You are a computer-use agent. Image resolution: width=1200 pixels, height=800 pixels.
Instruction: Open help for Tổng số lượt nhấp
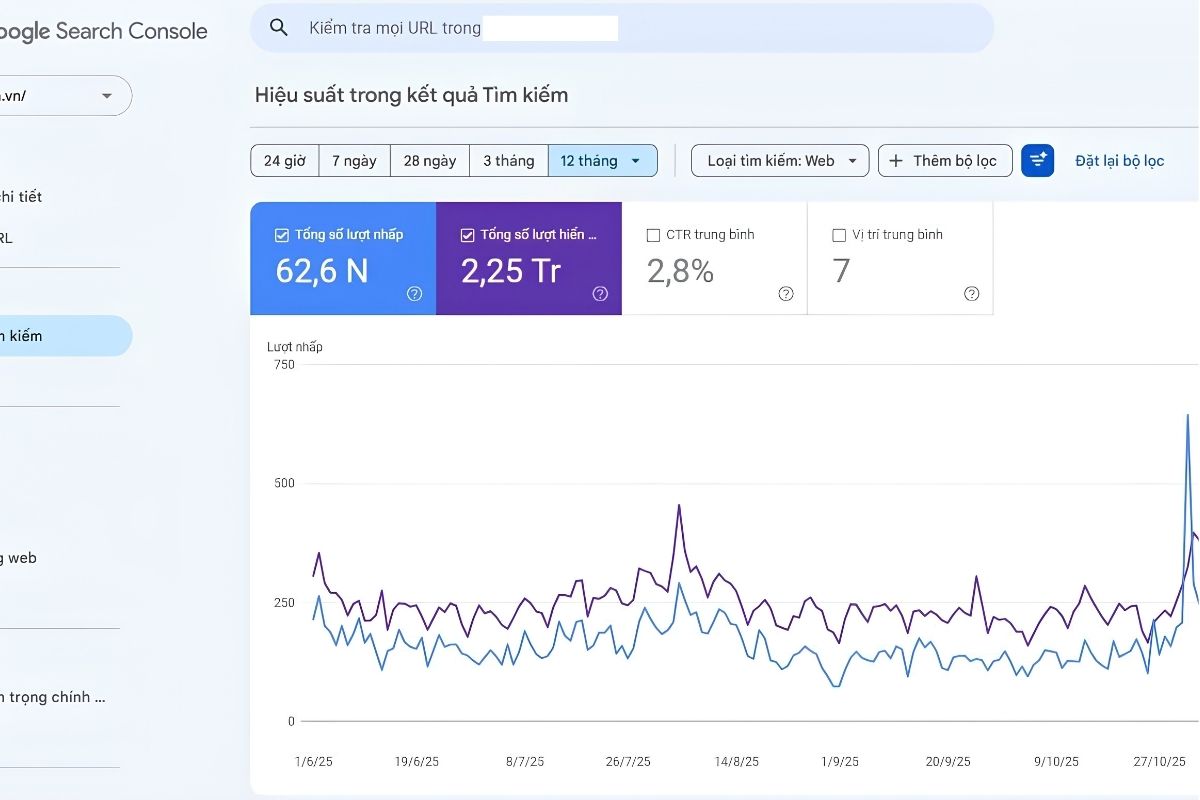coord(414,294)
